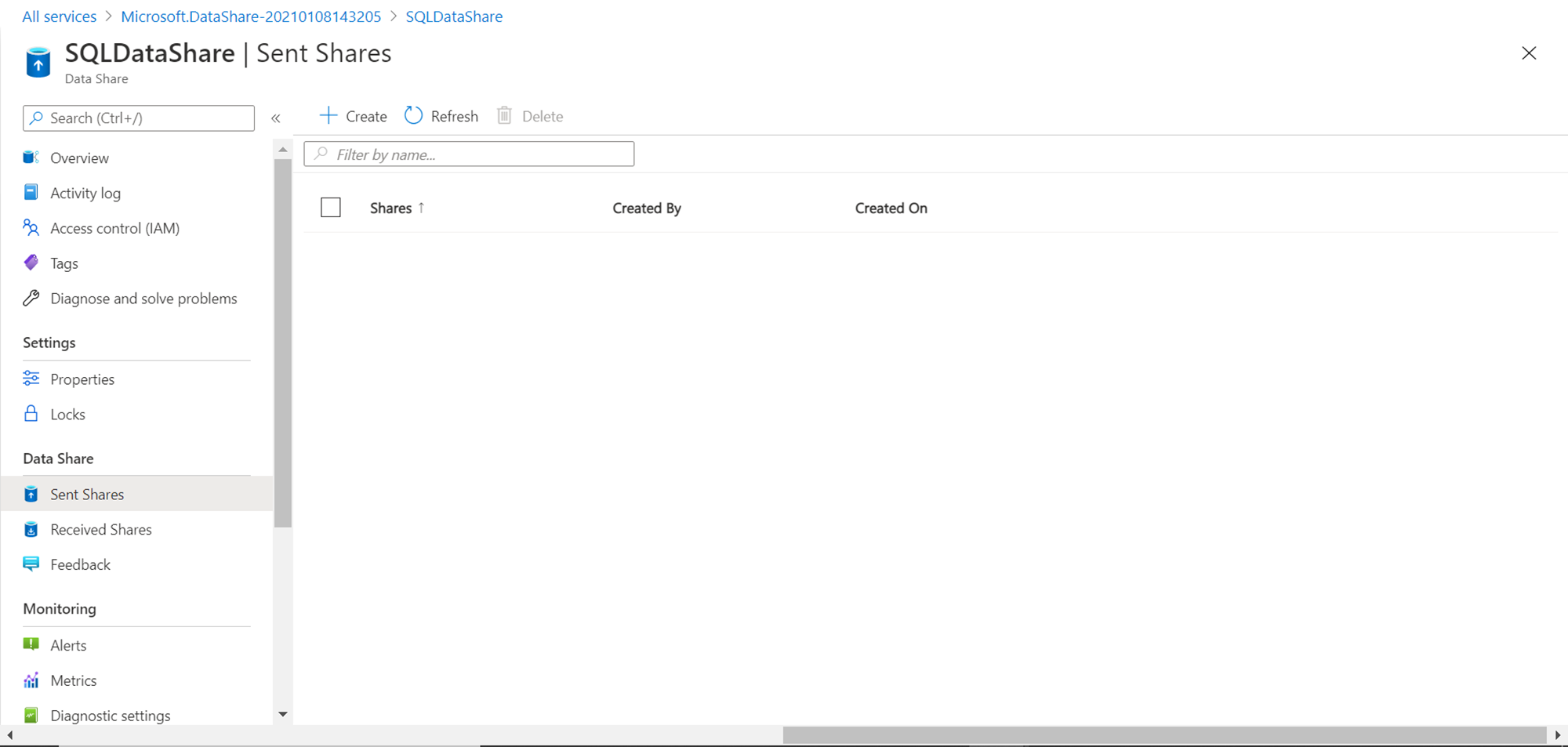The height and width of the screenshot is (747, 1568).
Task: Click the horizontal scroll left arrow
Action: coord(9,734)
